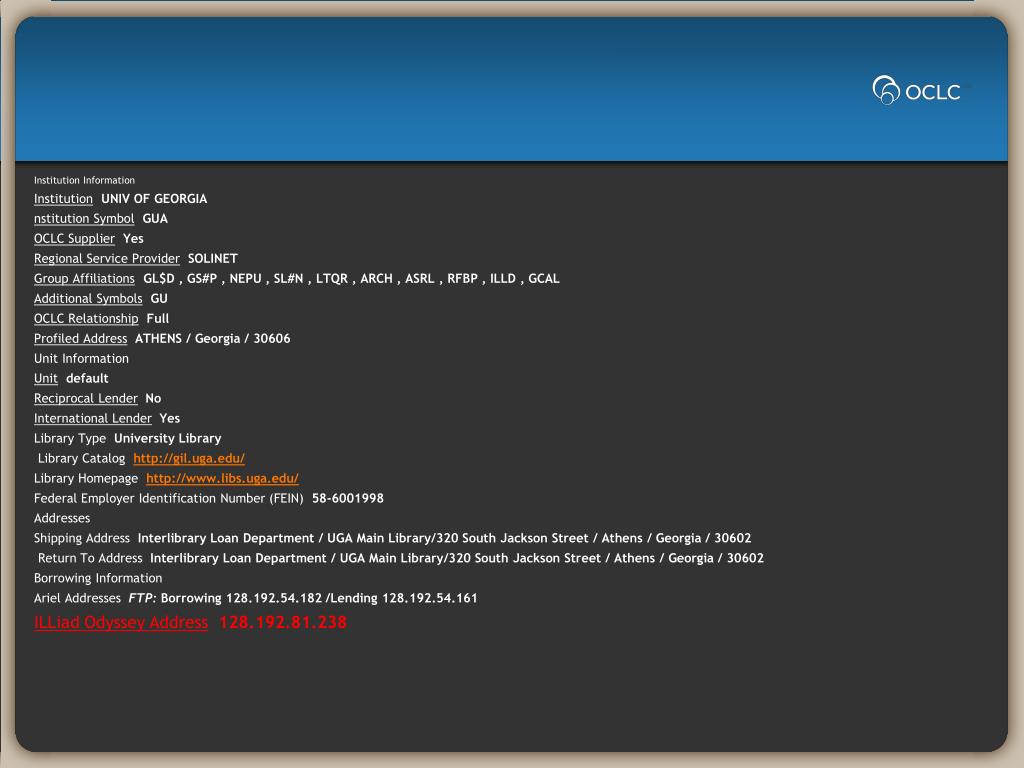This screenshot has height=768, width=1024.
Task: Click the GCAL group affiliation code
Action: [543, 279]
